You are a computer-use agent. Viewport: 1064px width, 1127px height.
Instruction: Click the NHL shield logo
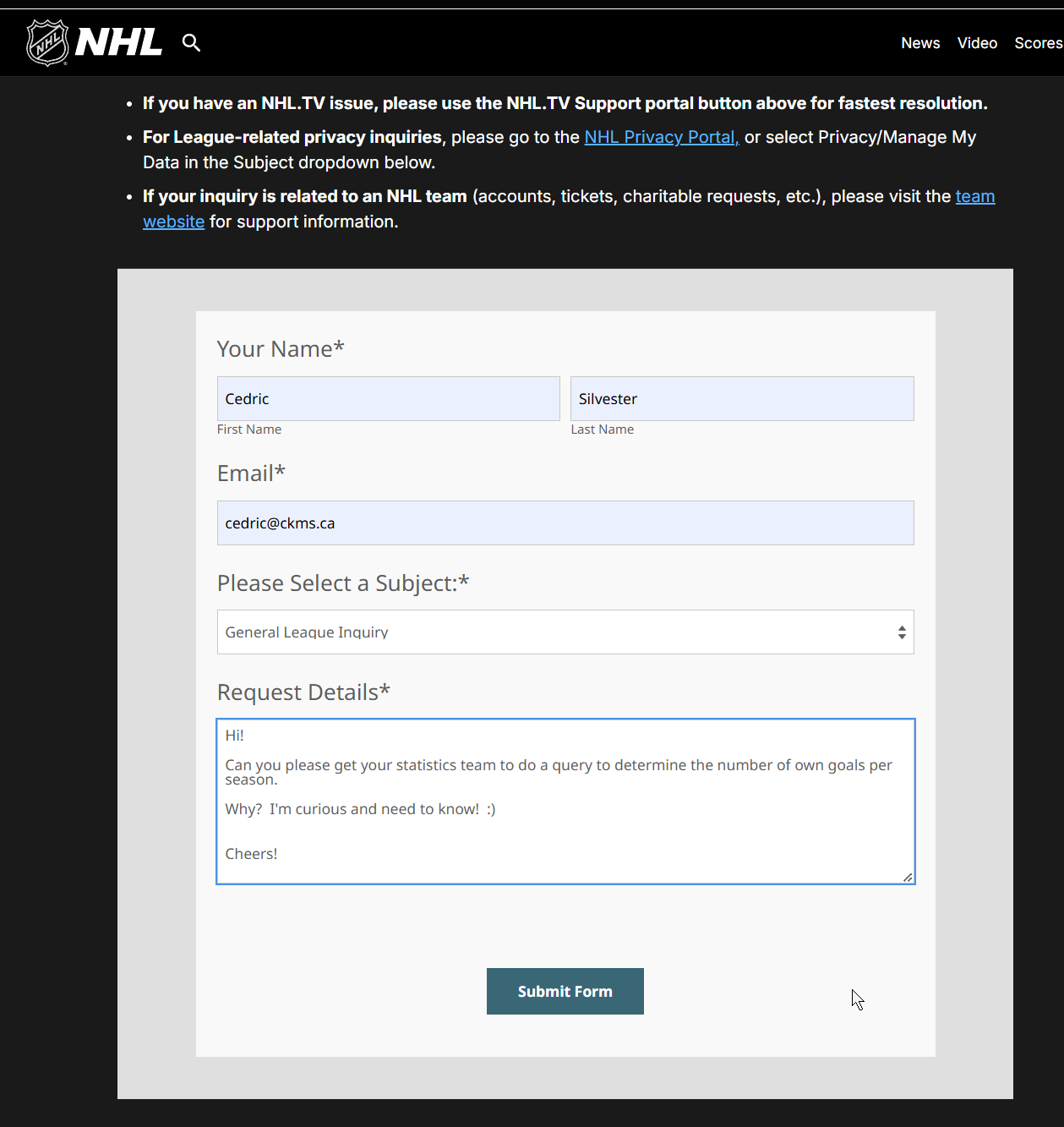(x=47, y=42)
